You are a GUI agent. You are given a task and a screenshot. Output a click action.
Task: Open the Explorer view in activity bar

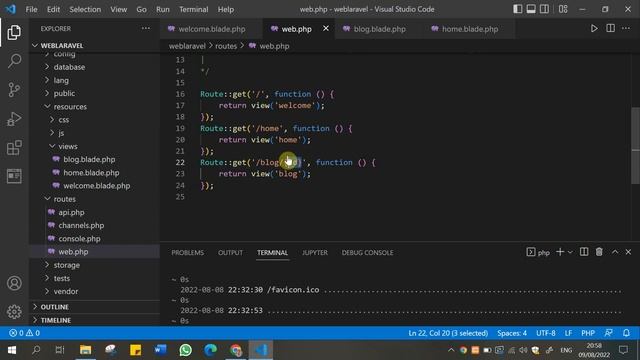coord(14,32)
